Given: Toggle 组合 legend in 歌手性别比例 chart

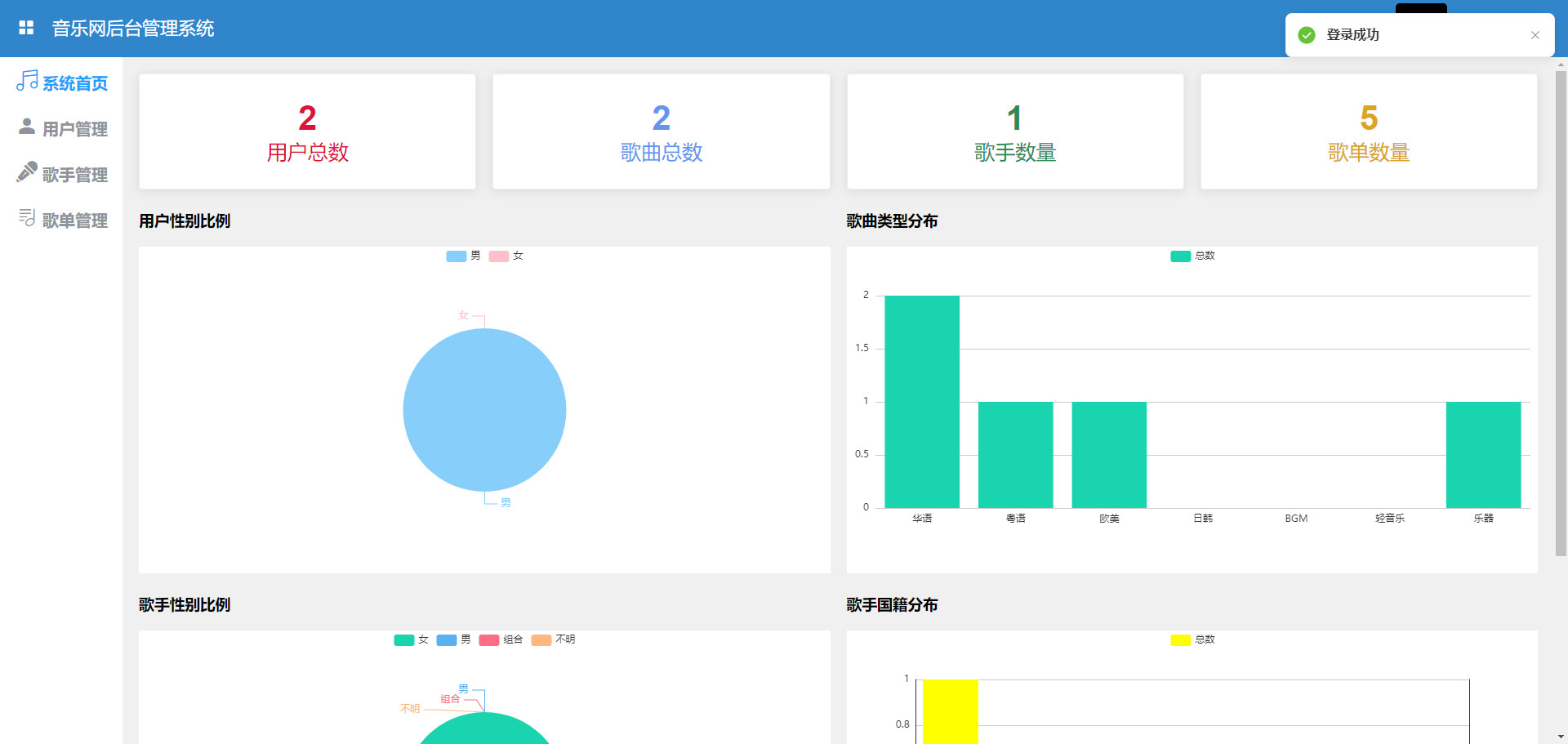Looking at the screenshot, I should tap(501, 640).
